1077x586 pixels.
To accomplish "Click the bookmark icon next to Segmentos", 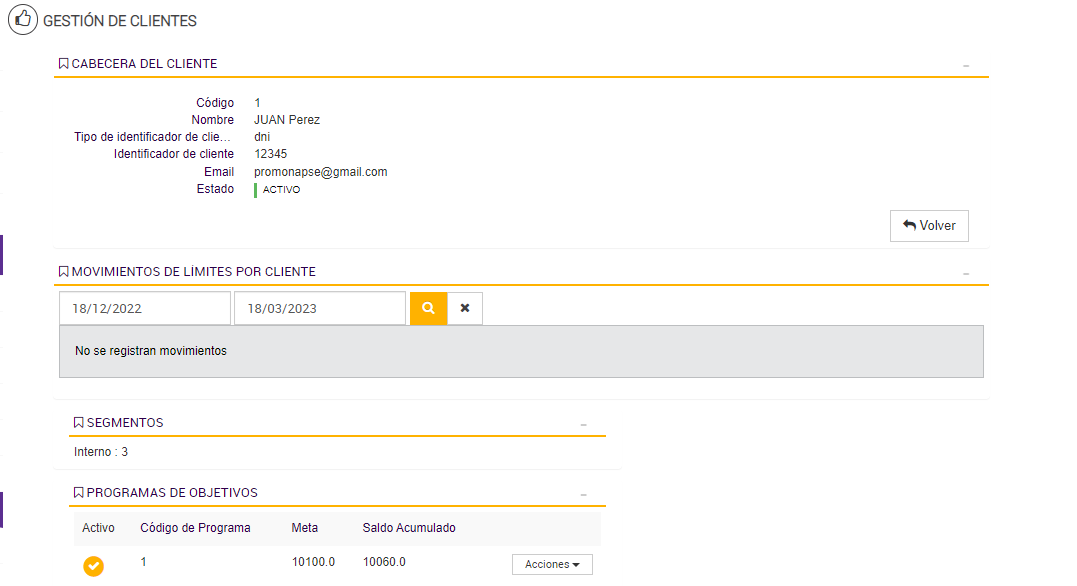I will click(x=79, y=423).
